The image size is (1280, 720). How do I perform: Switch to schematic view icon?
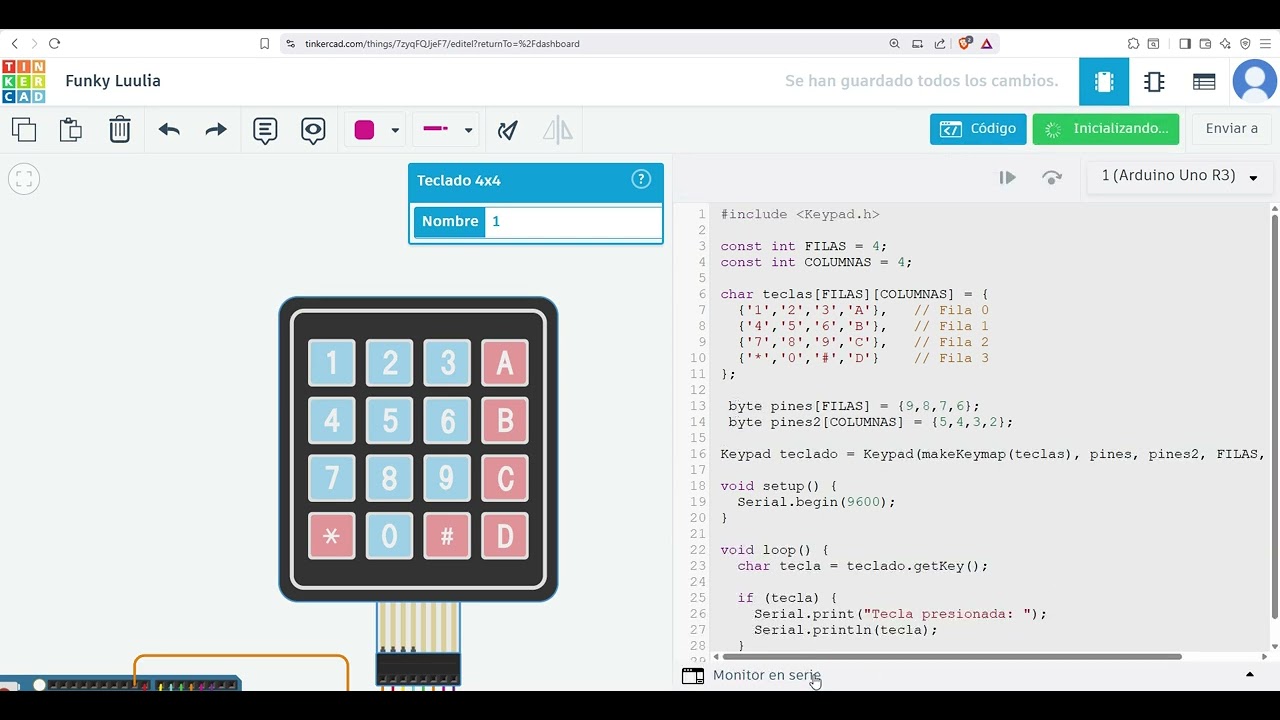(1154, 82)
